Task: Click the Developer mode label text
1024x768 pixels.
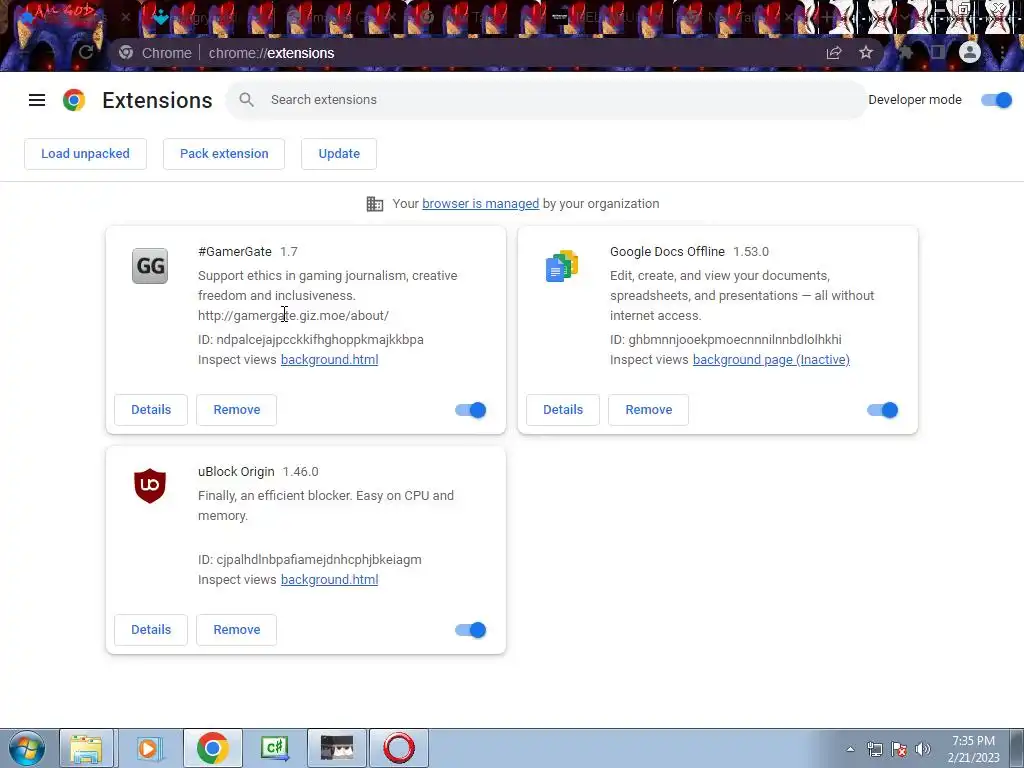Action: (915, 100)
